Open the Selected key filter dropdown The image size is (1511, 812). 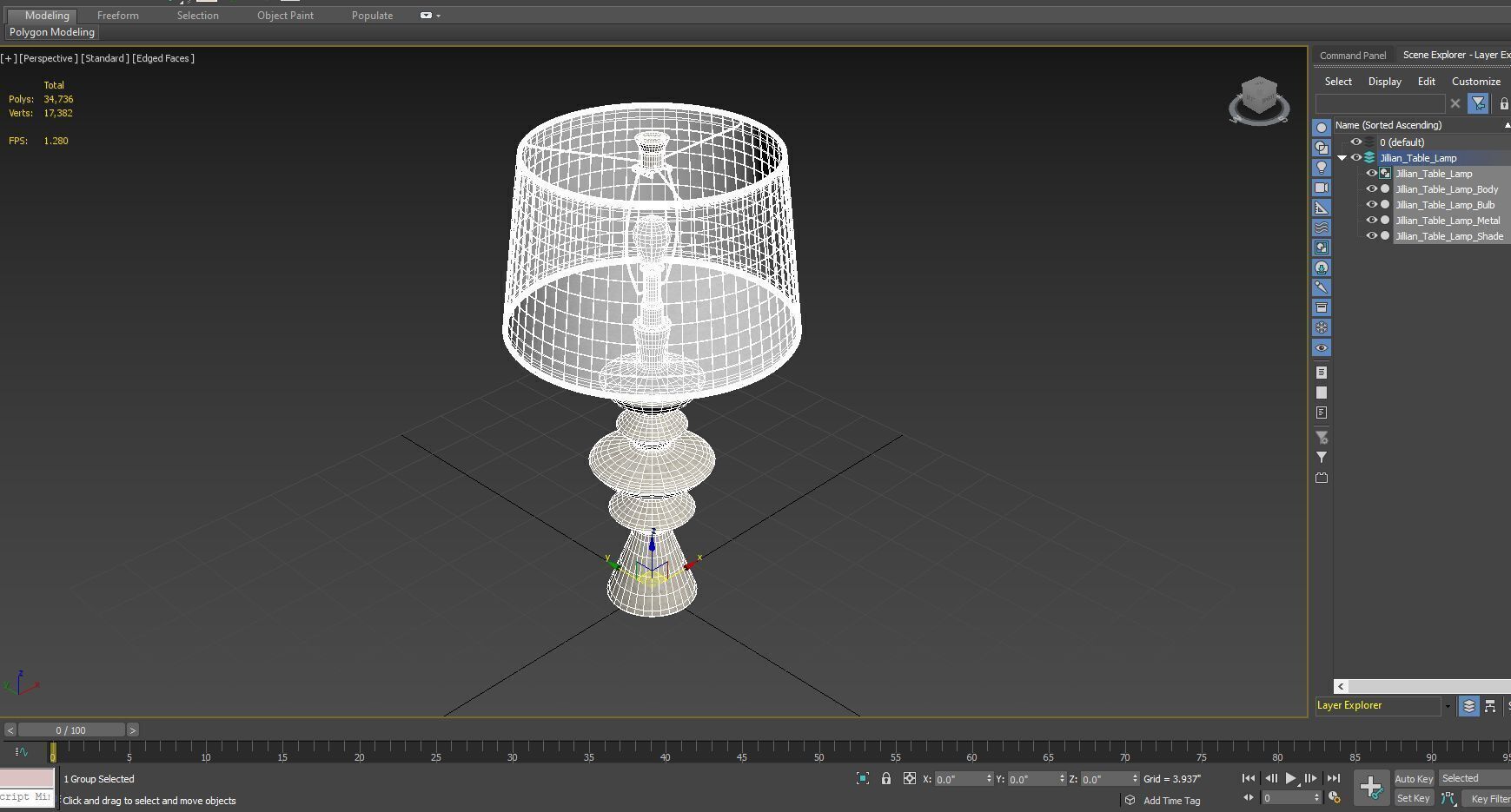click(1475, 778)
